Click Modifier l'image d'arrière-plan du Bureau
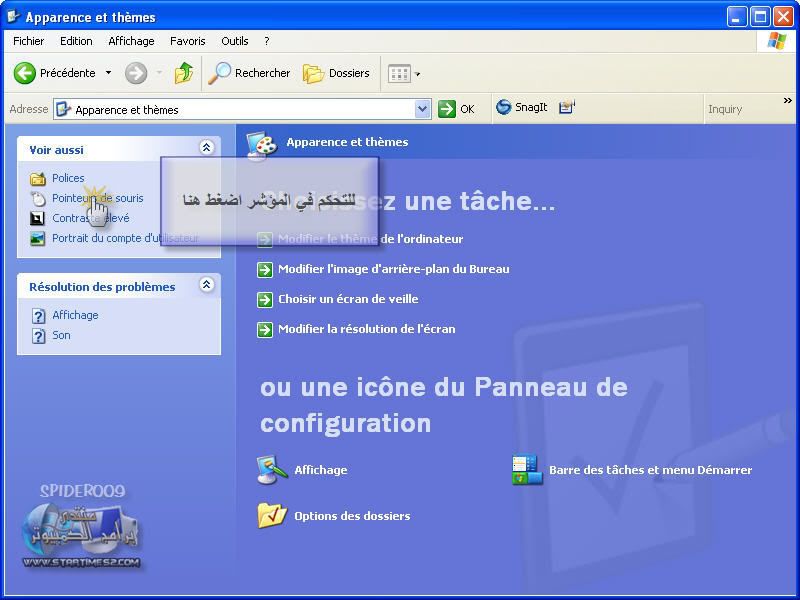The width and height of the screenshot is (800, 600). 393,269
